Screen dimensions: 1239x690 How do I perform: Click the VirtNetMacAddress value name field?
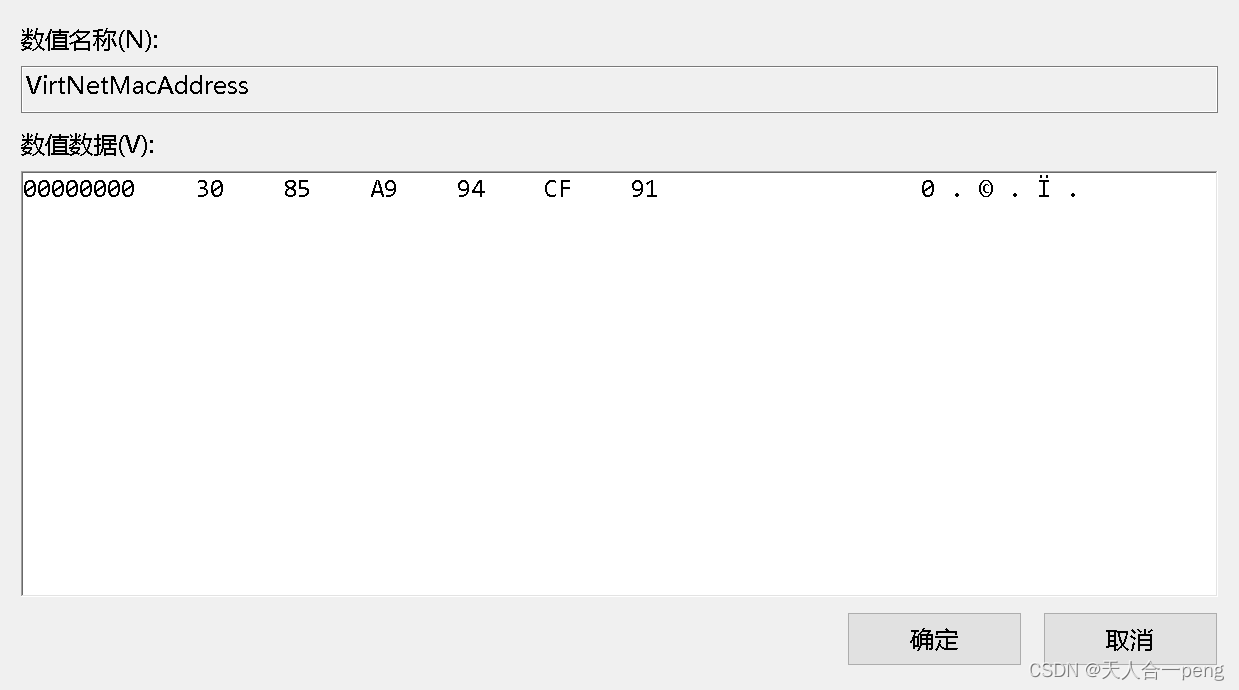point(619,88)
